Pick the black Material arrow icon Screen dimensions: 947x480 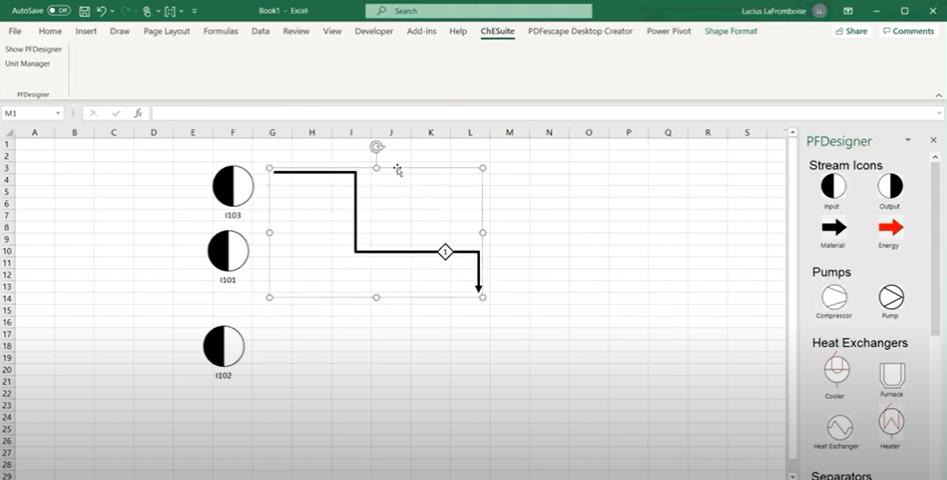coord(834,228)
